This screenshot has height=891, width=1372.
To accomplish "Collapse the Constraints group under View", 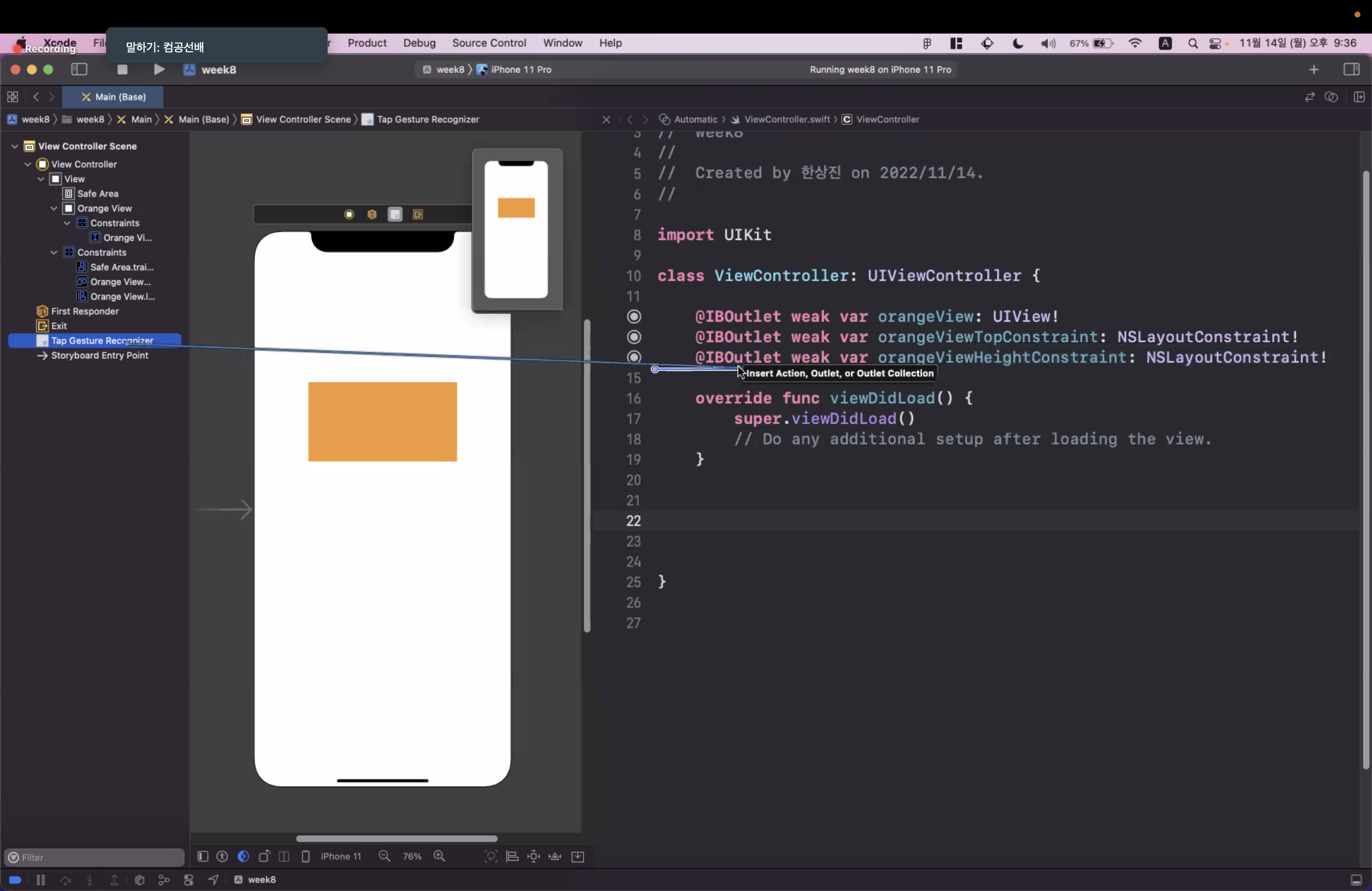I will [x=54, y=252].
